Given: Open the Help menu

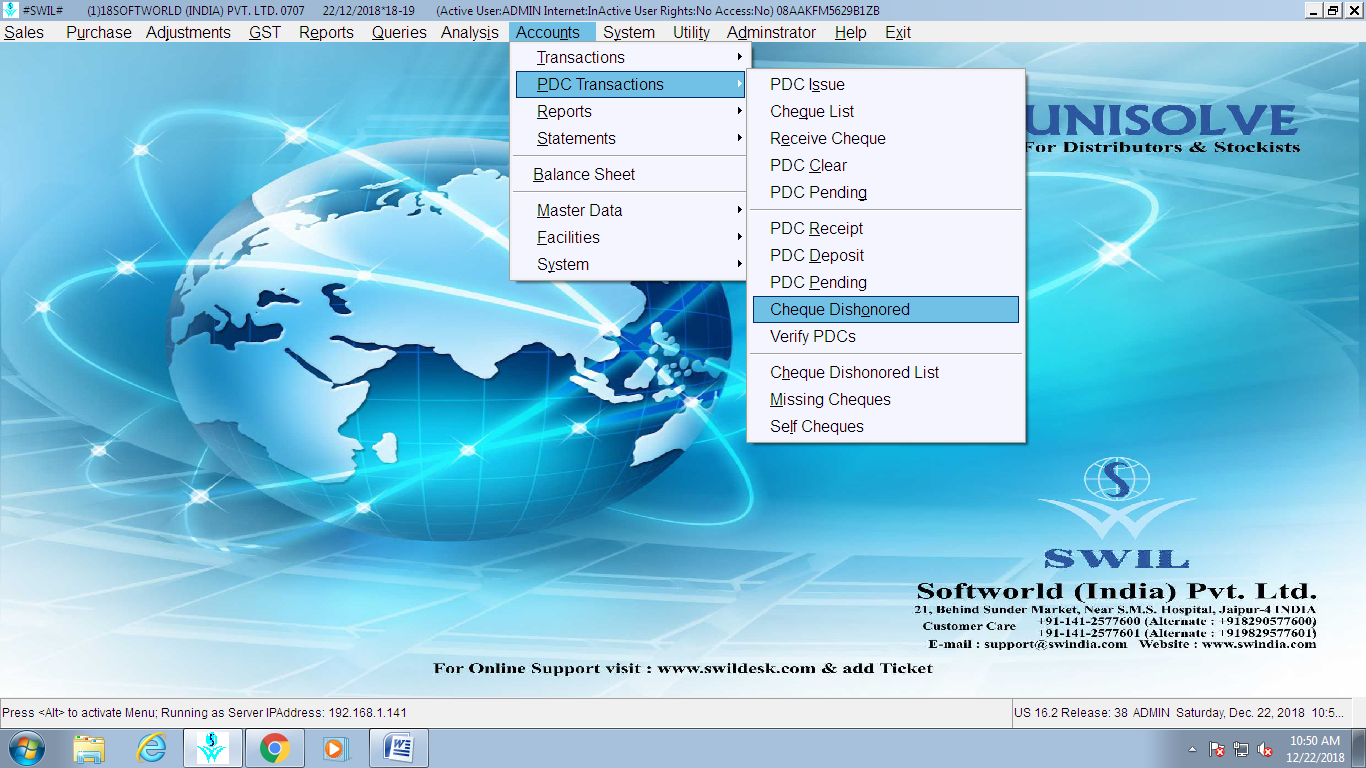Looking at the screenshot, I should (851, 32).
